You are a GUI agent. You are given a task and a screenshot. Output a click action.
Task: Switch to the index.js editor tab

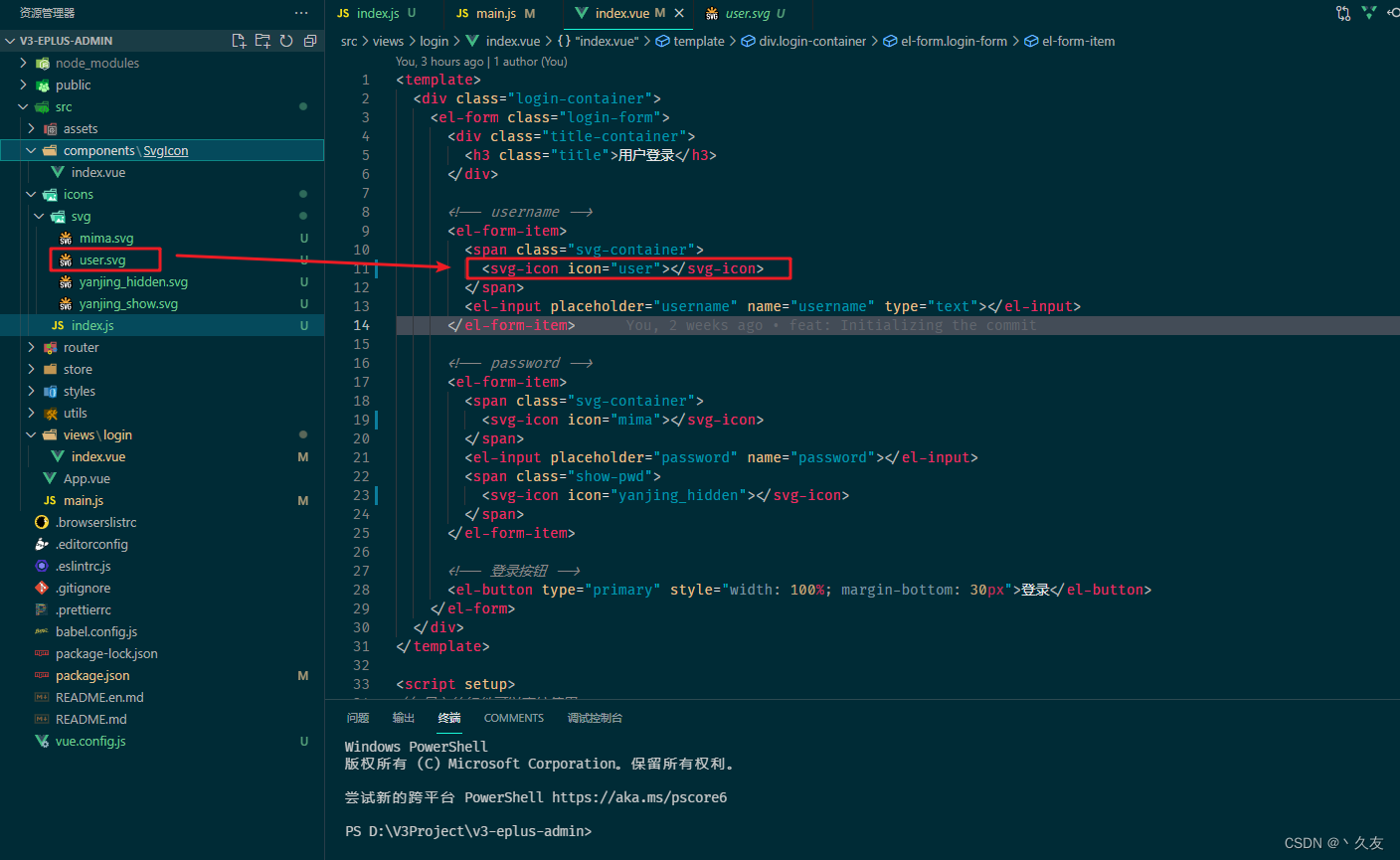(377, 13)
